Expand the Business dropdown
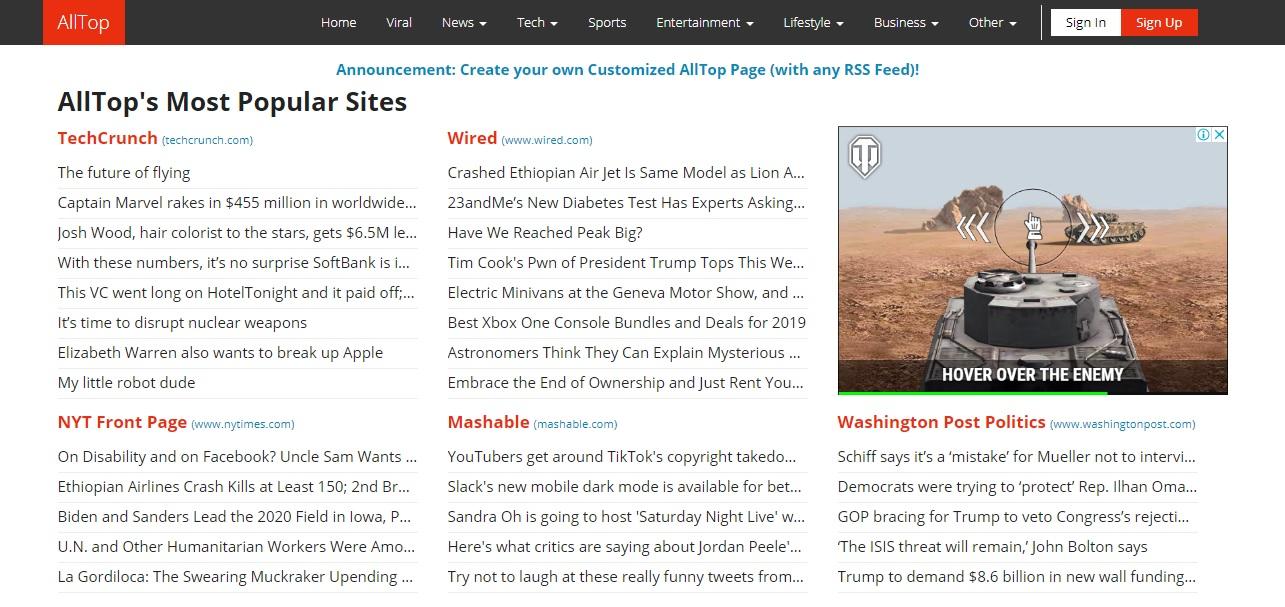This screenshot has width=1285, height=607. (906, 23)
